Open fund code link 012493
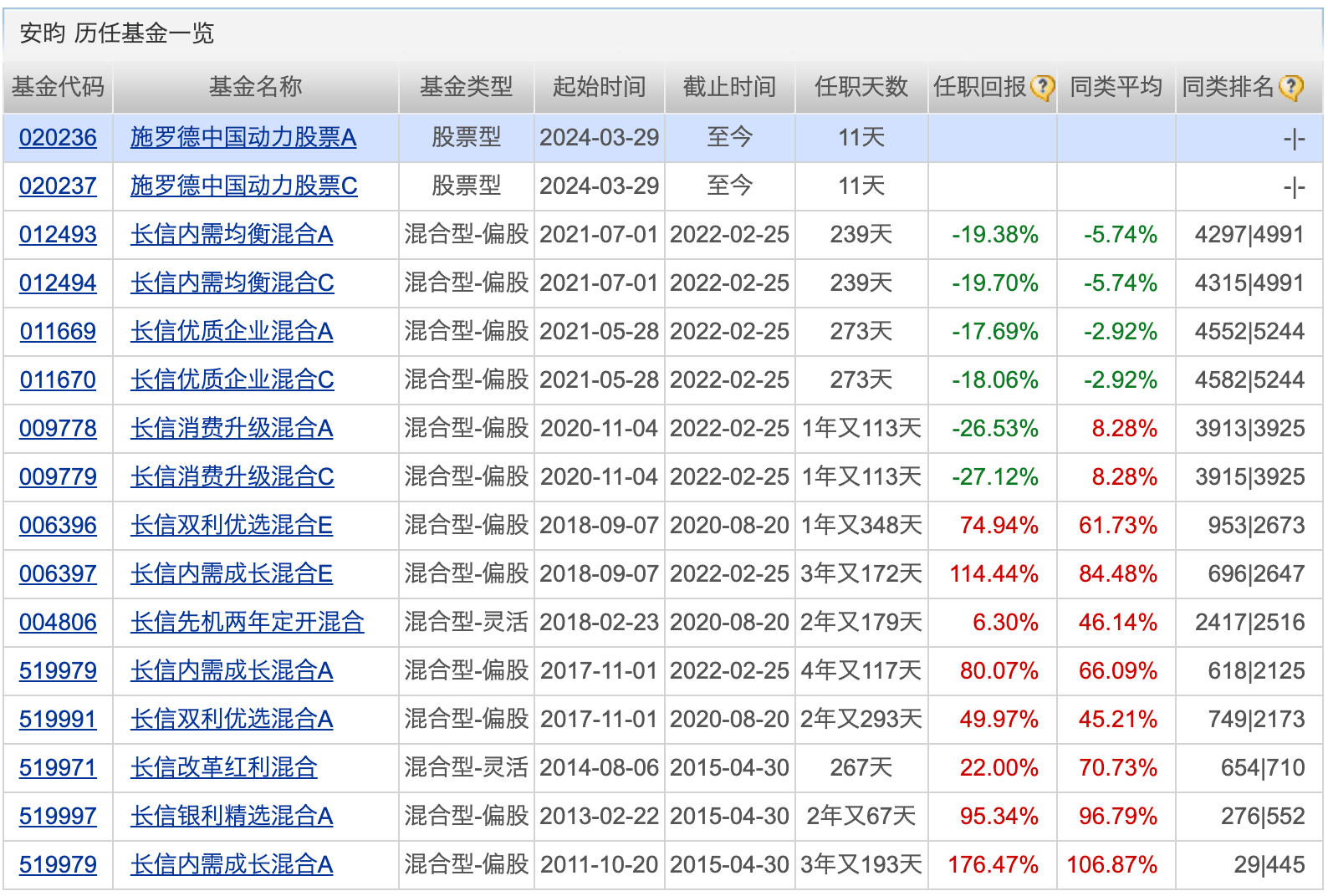Image resolution: width=1328 pixels, height=896 pixels. [58, 235]
